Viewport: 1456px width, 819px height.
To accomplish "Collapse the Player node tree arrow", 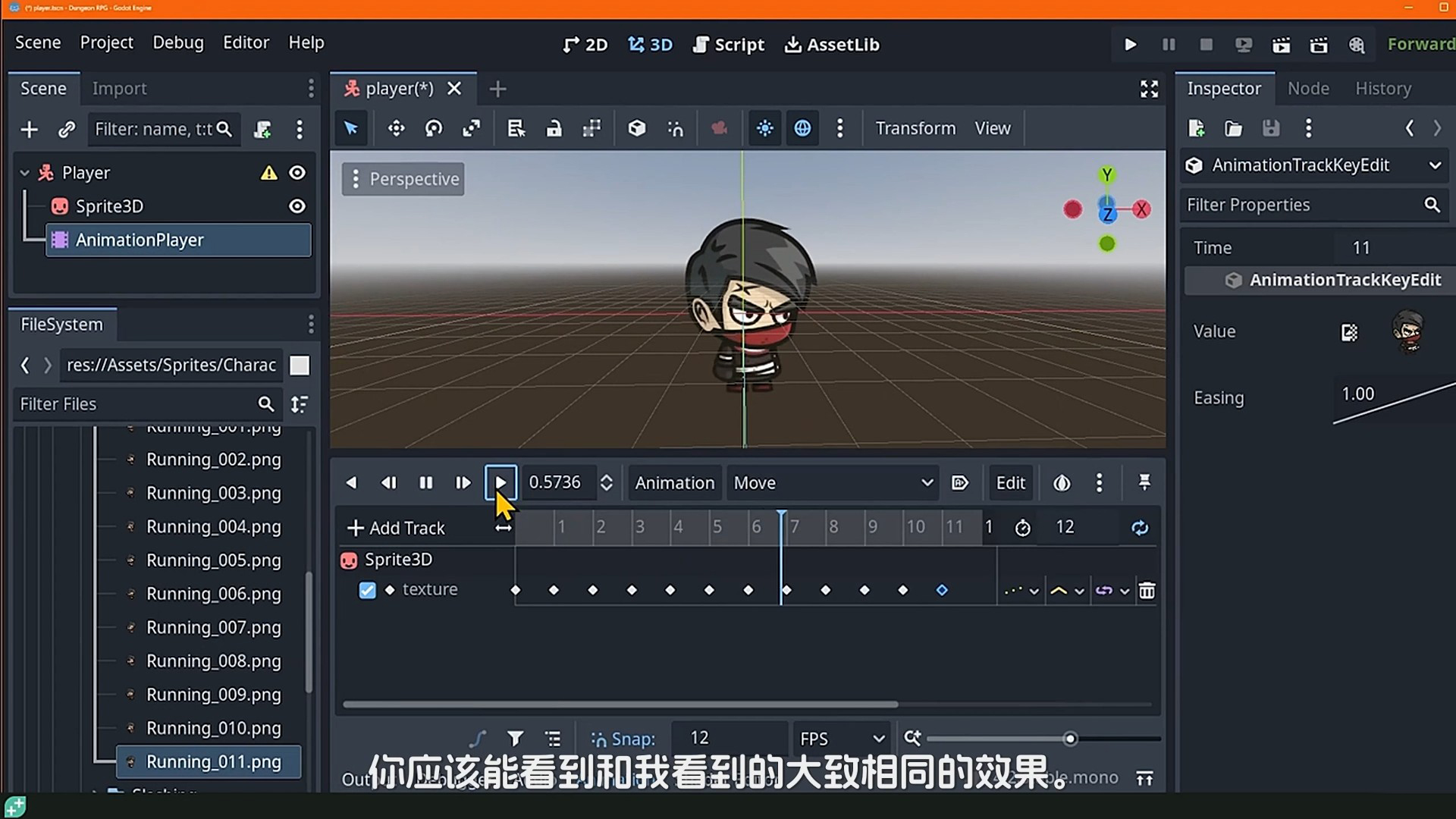I will (24, 173).
